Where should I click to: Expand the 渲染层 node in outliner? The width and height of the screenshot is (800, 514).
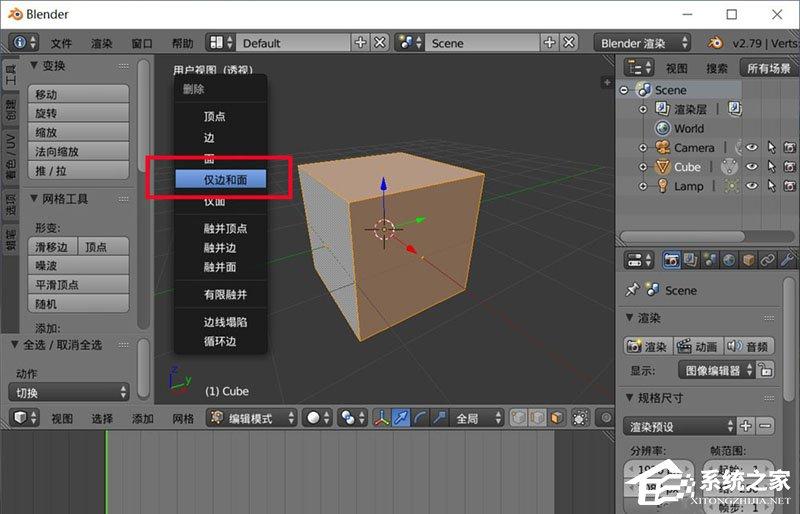coord(643,109)
